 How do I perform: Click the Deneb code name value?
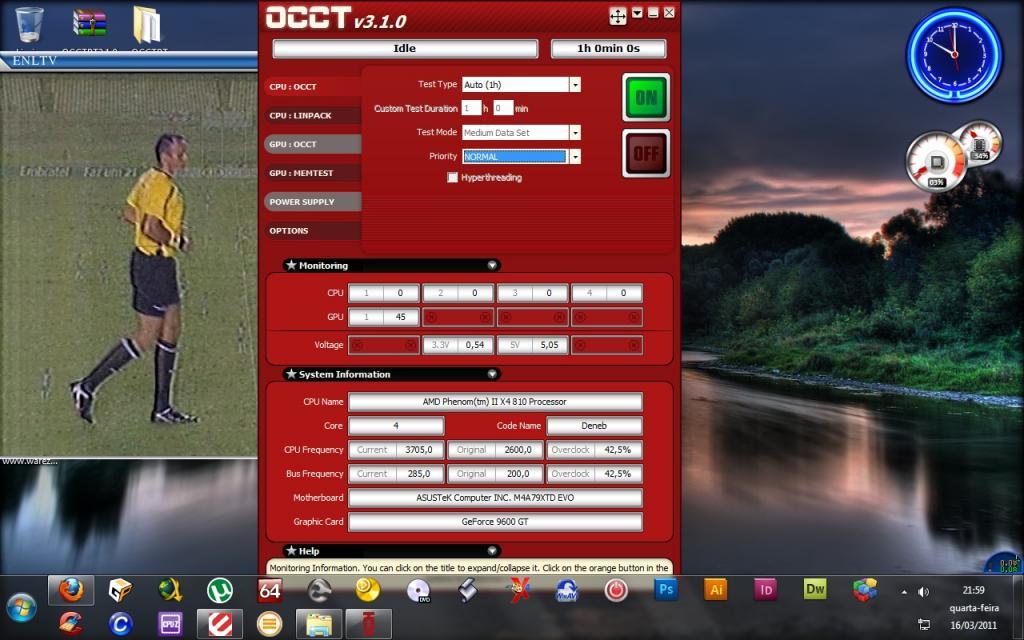[x=594, y=426]
